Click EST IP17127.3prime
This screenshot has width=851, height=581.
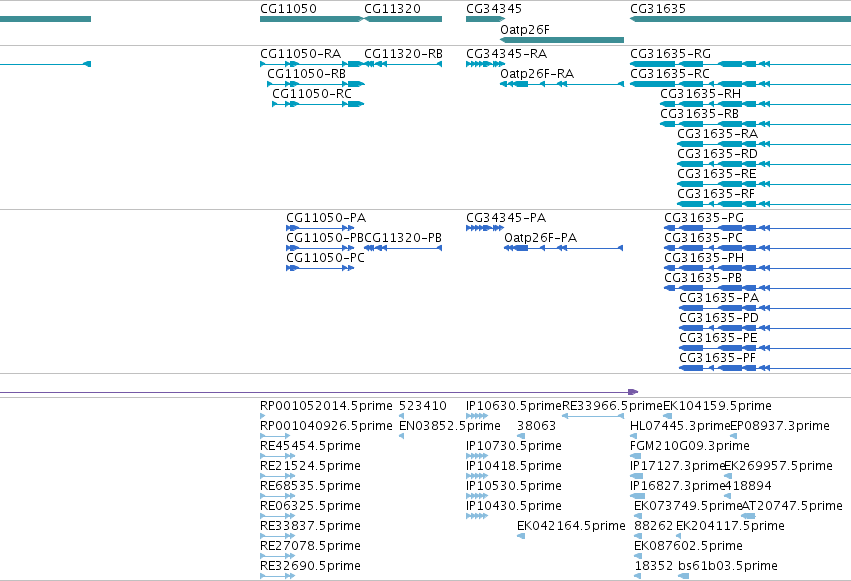(x=636, y=476)
